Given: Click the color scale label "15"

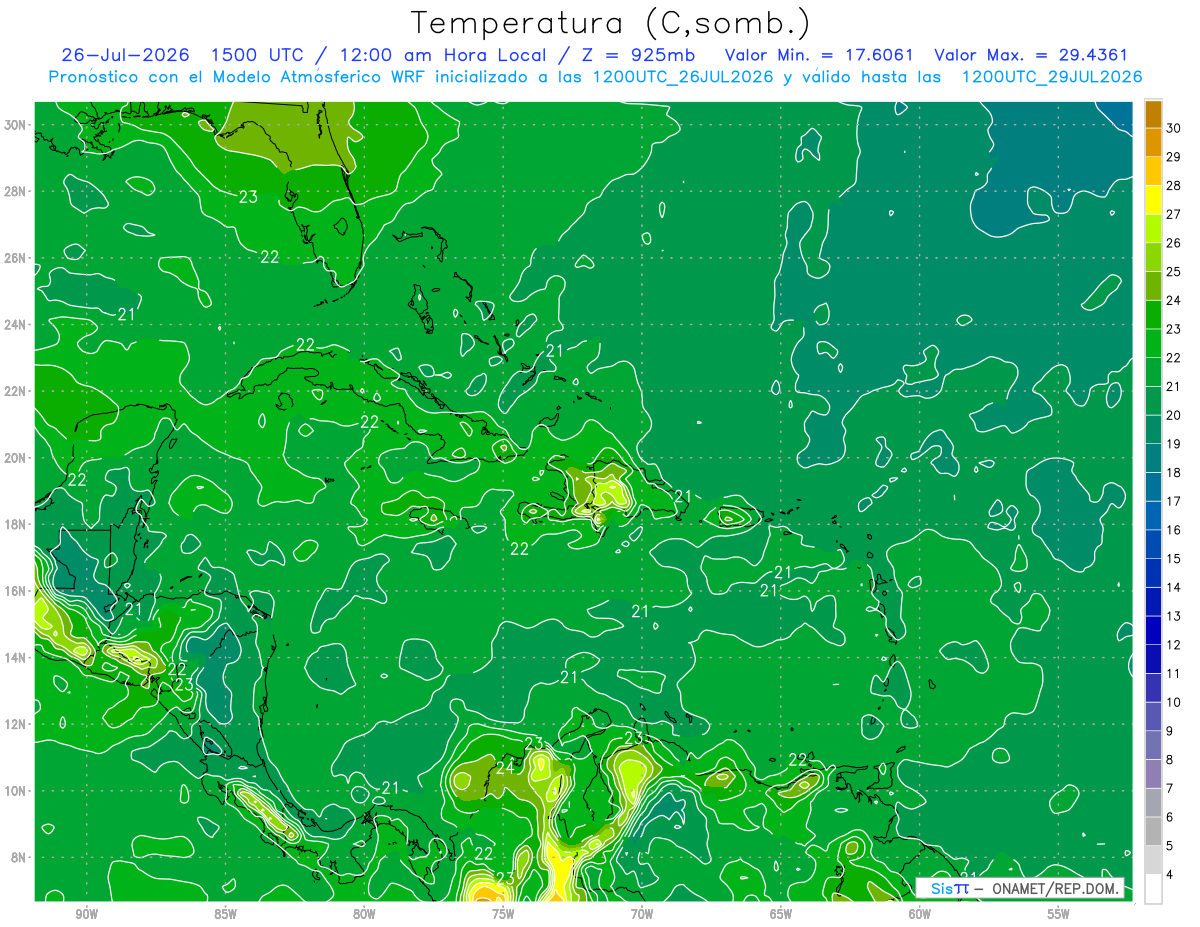Looking at the screenshot, I should coord(1174,559).
